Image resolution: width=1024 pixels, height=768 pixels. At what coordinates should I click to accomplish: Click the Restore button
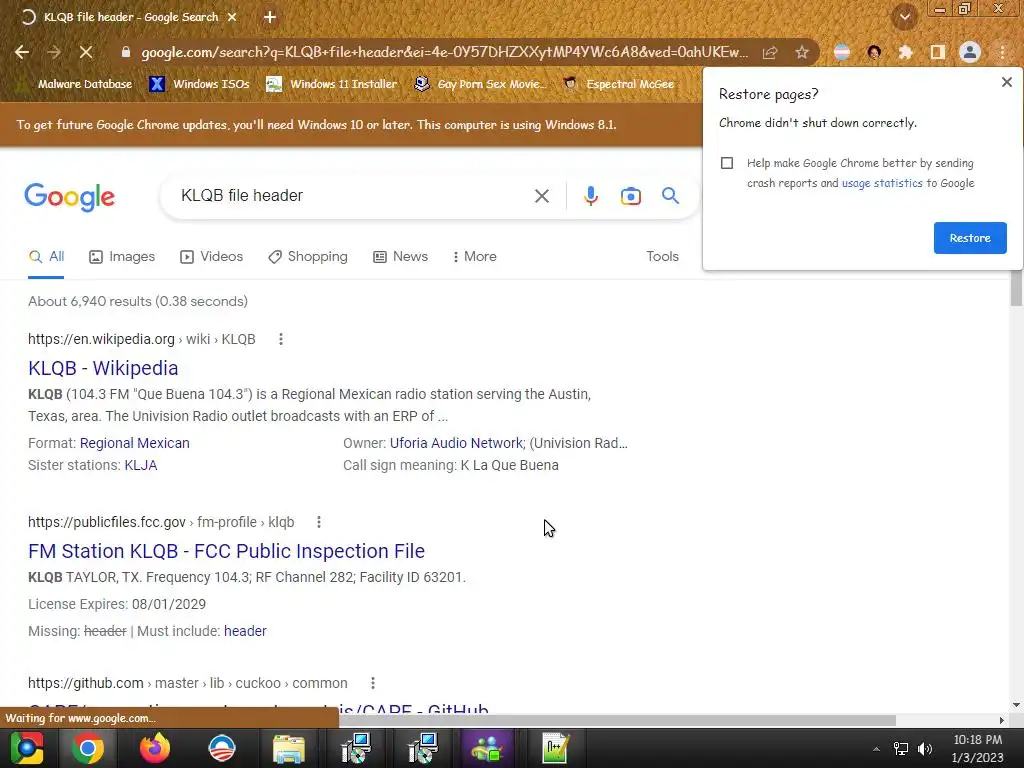click(x=970, y=238)
